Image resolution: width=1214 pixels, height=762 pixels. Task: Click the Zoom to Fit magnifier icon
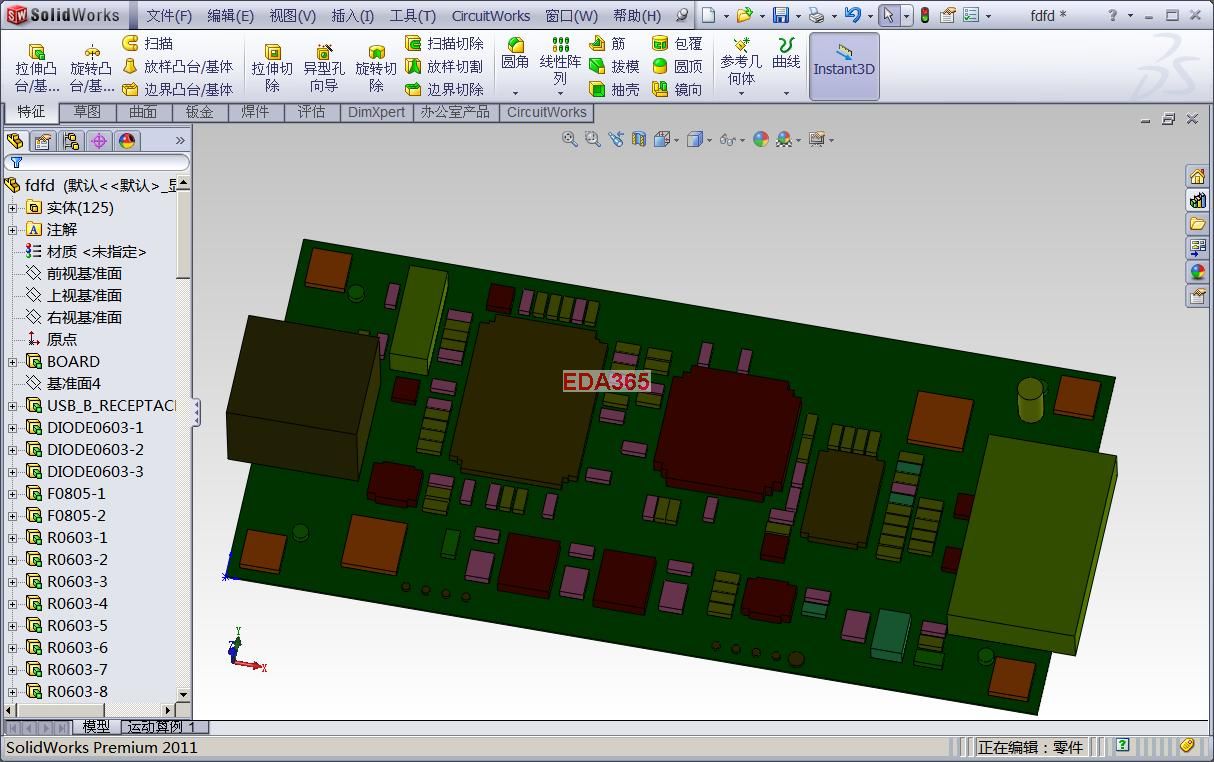pyautogui.click(x=570, y=139)
